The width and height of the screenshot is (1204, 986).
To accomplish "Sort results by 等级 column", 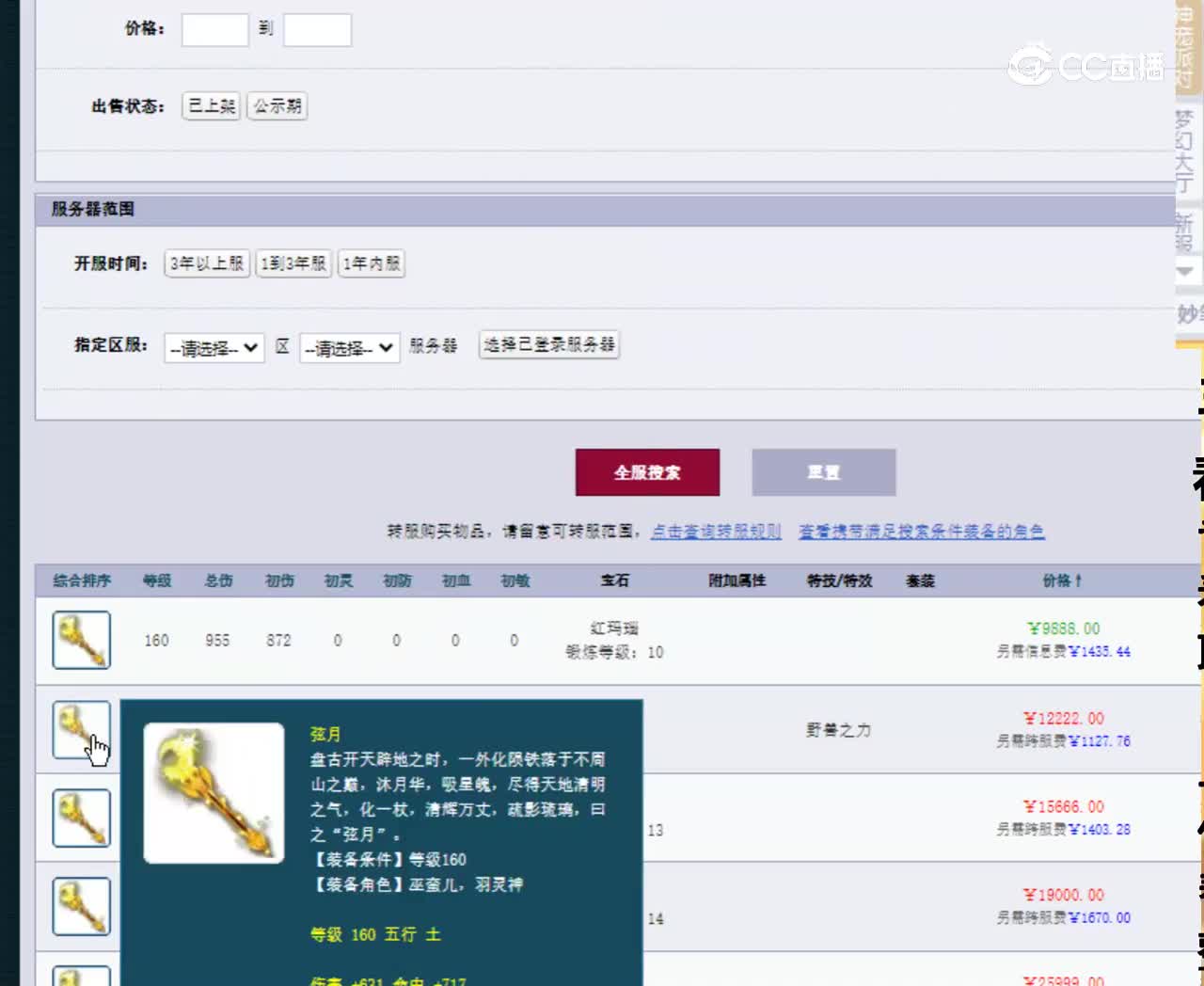I will click(x=157, y=580).
